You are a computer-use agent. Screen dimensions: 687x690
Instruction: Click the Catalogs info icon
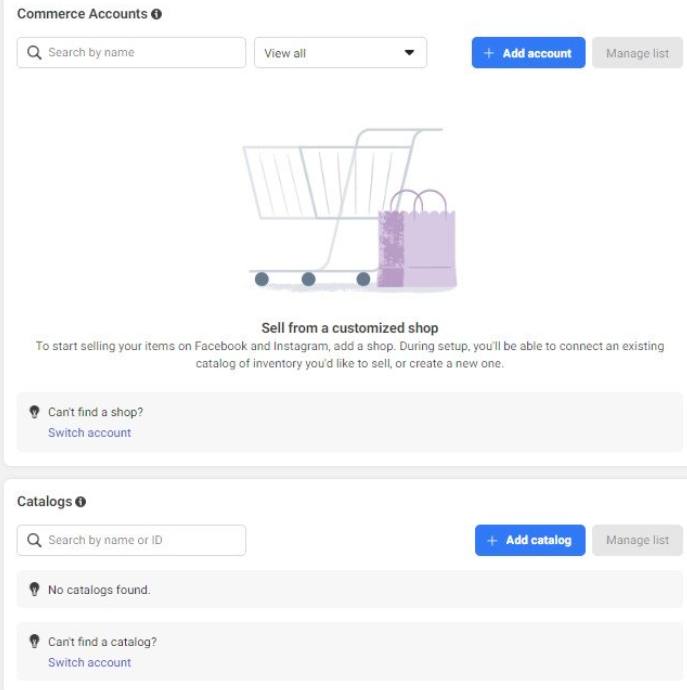[x=81, y=502]
